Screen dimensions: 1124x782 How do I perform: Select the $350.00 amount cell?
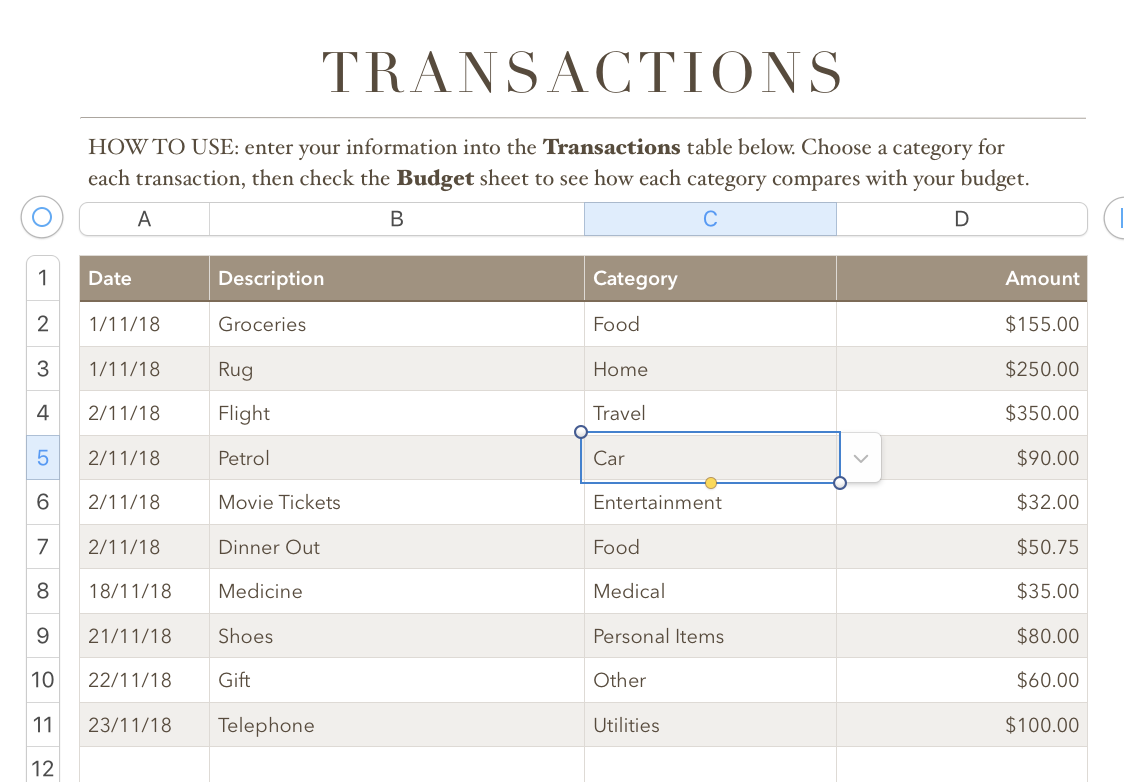(x=1041, y=413)
